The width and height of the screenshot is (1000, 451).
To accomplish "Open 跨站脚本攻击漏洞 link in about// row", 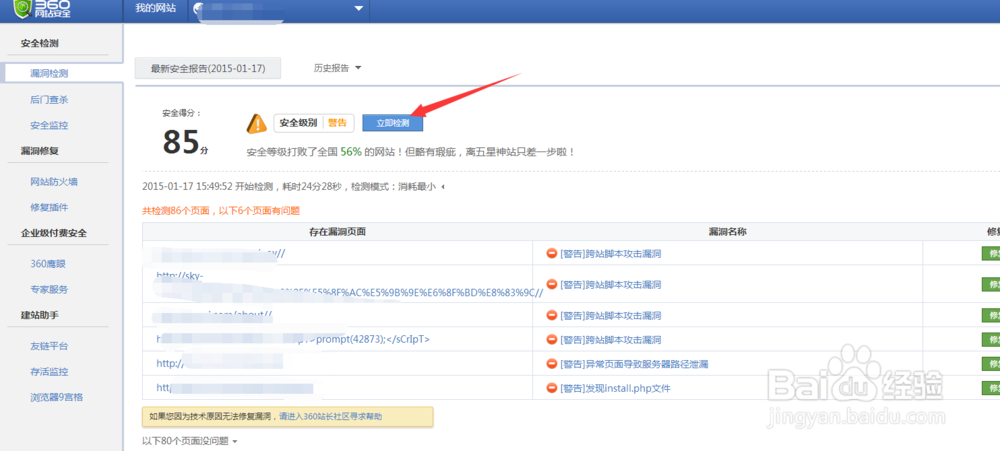I will [x=610, y=315].
